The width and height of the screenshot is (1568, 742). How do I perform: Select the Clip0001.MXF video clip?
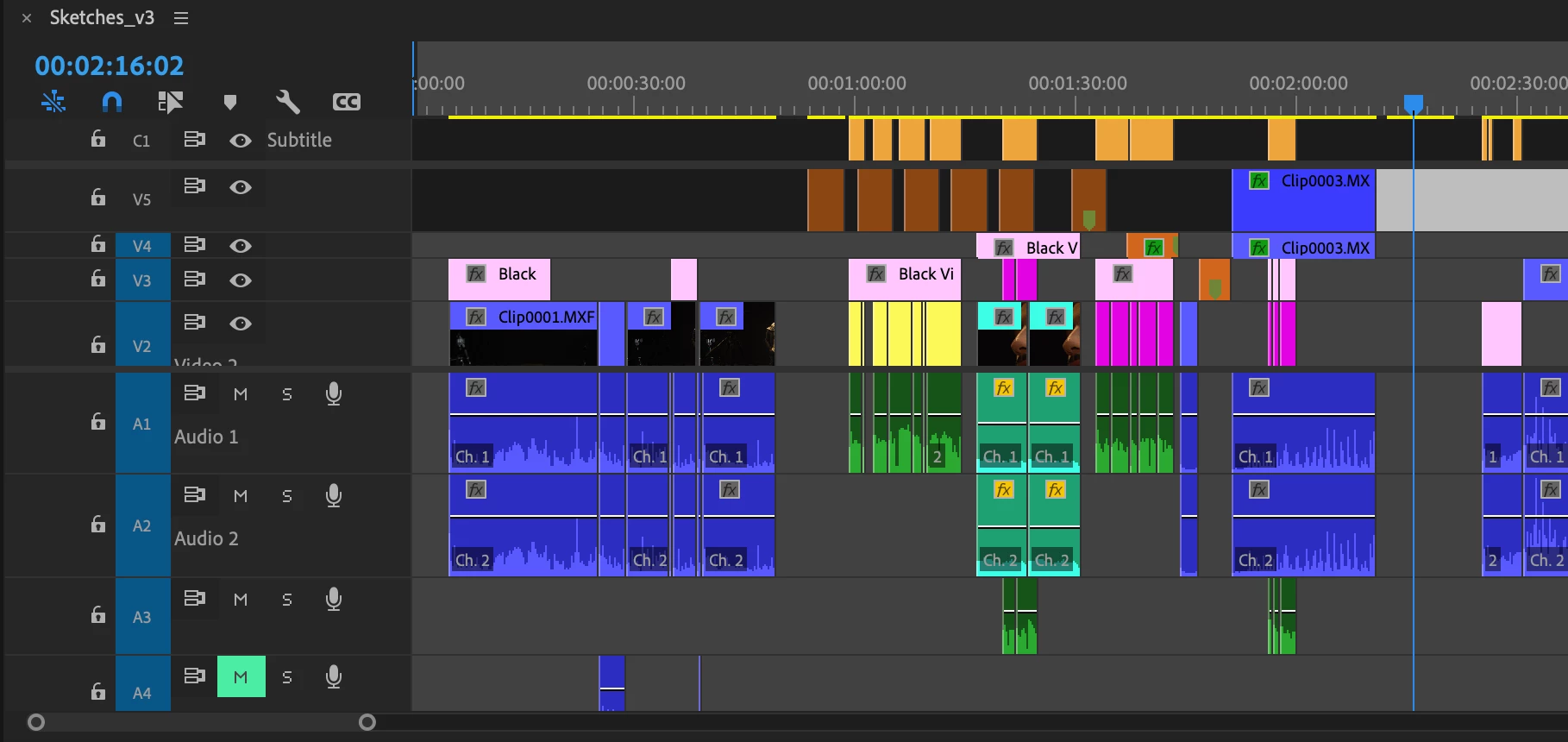(524, 334)
